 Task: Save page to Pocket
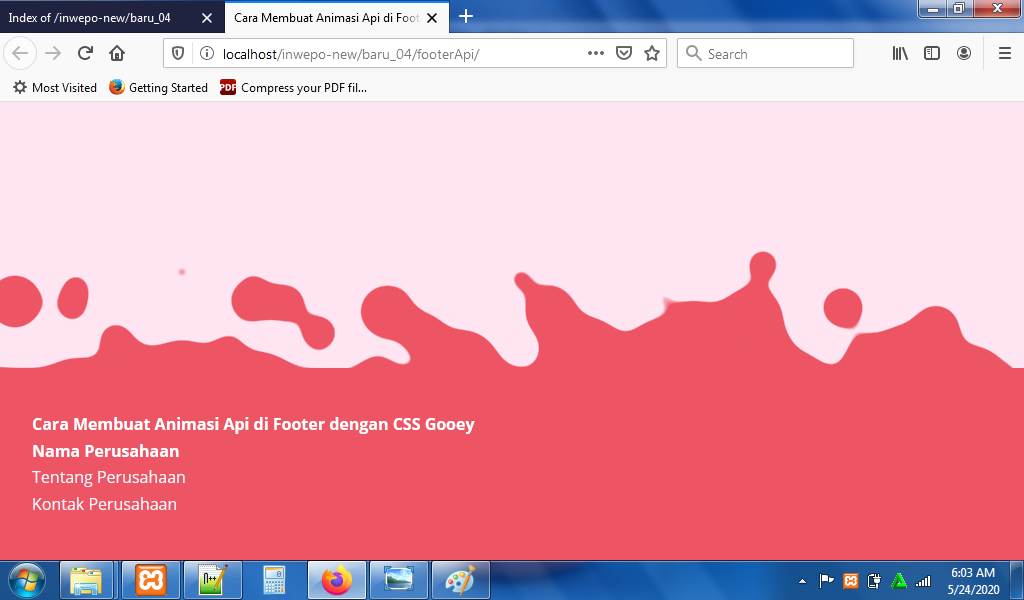624,54
